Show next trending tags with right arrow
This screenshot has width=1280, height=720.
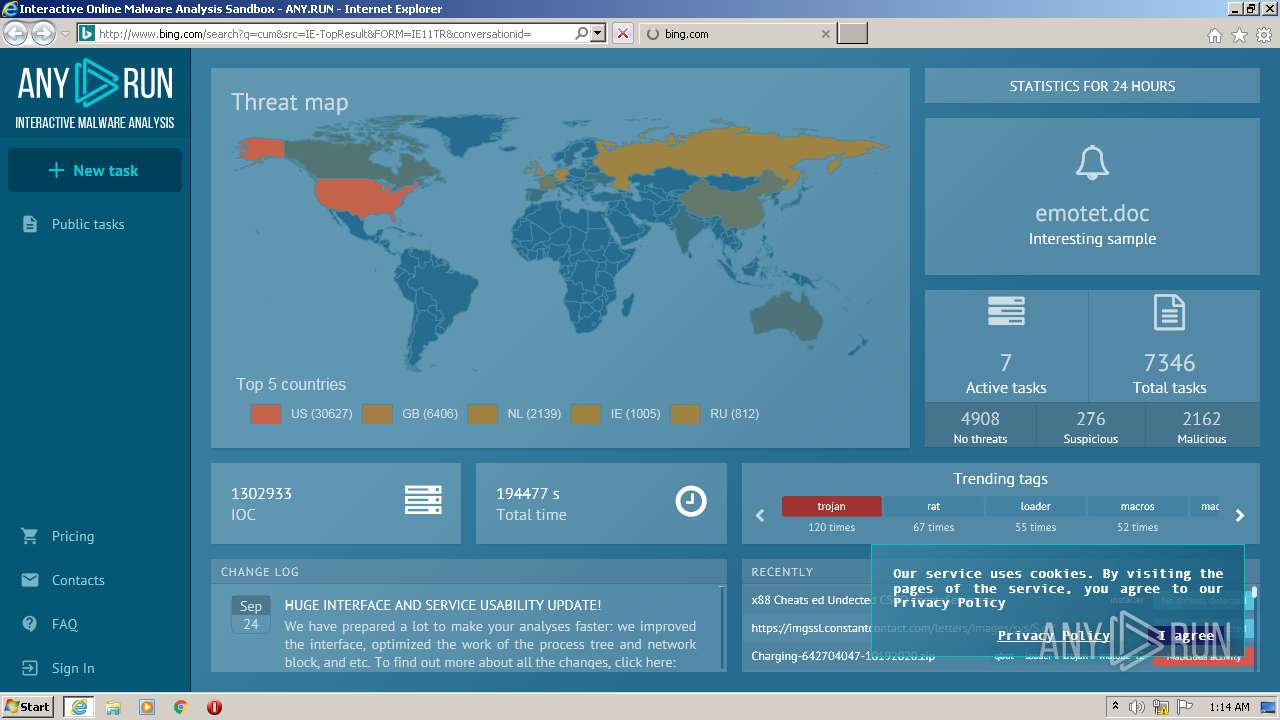(x=1240, y=516)
